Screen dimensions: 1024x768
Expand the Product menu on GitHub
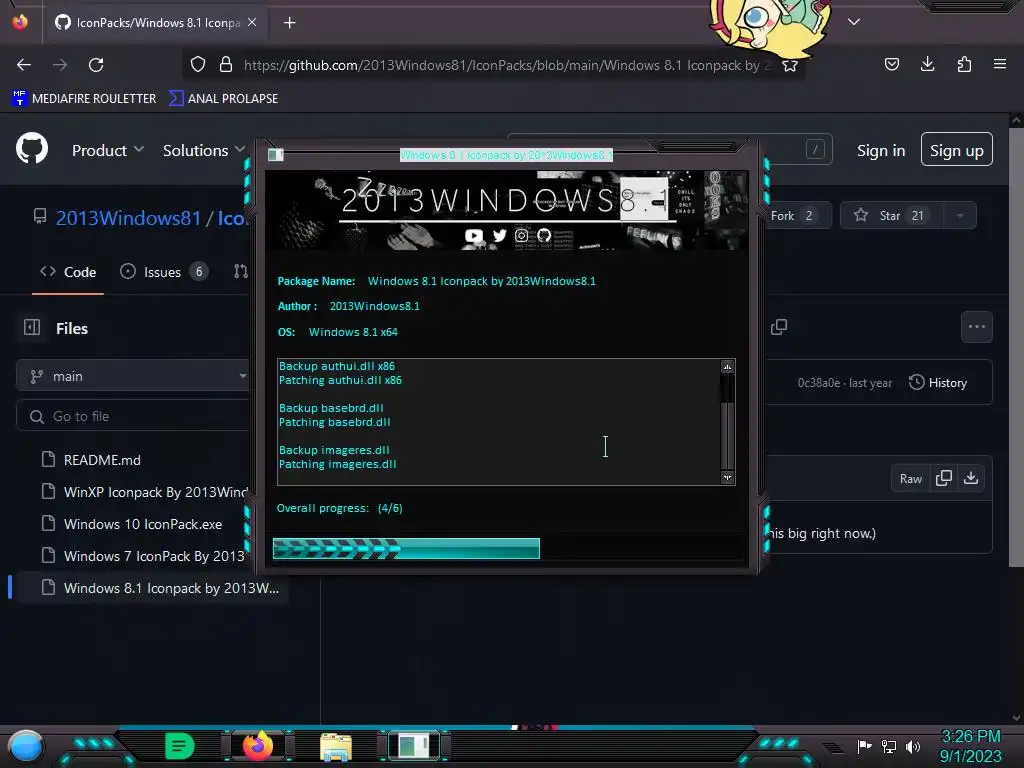[108, 150]
